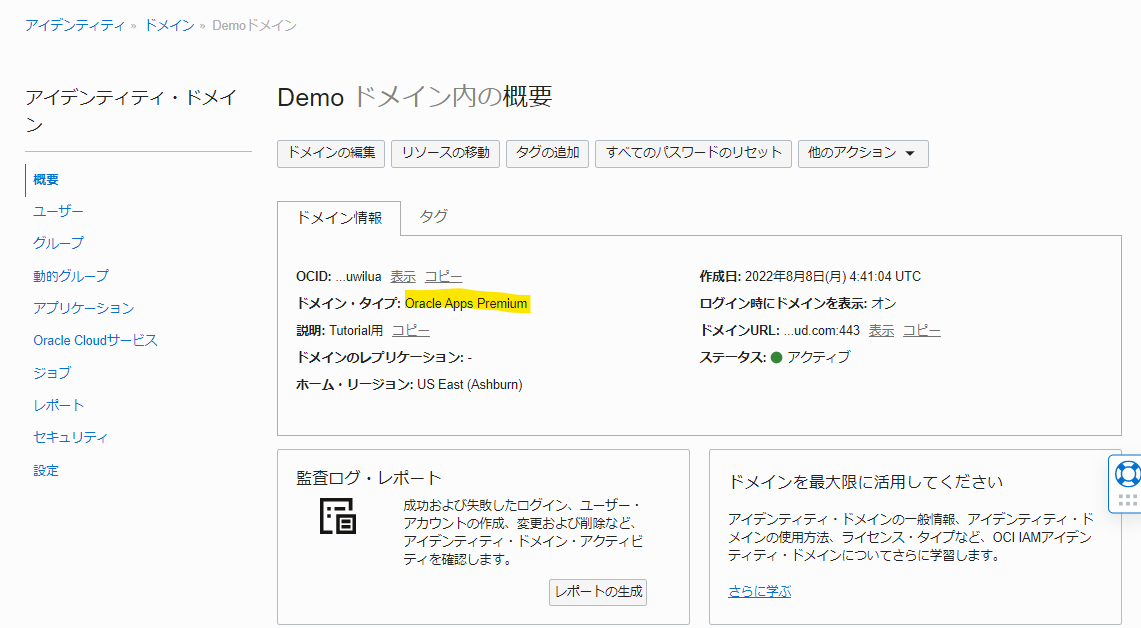Click the audit log report icon
This screenshot has width=1141, height=628.
coord(338,514)
